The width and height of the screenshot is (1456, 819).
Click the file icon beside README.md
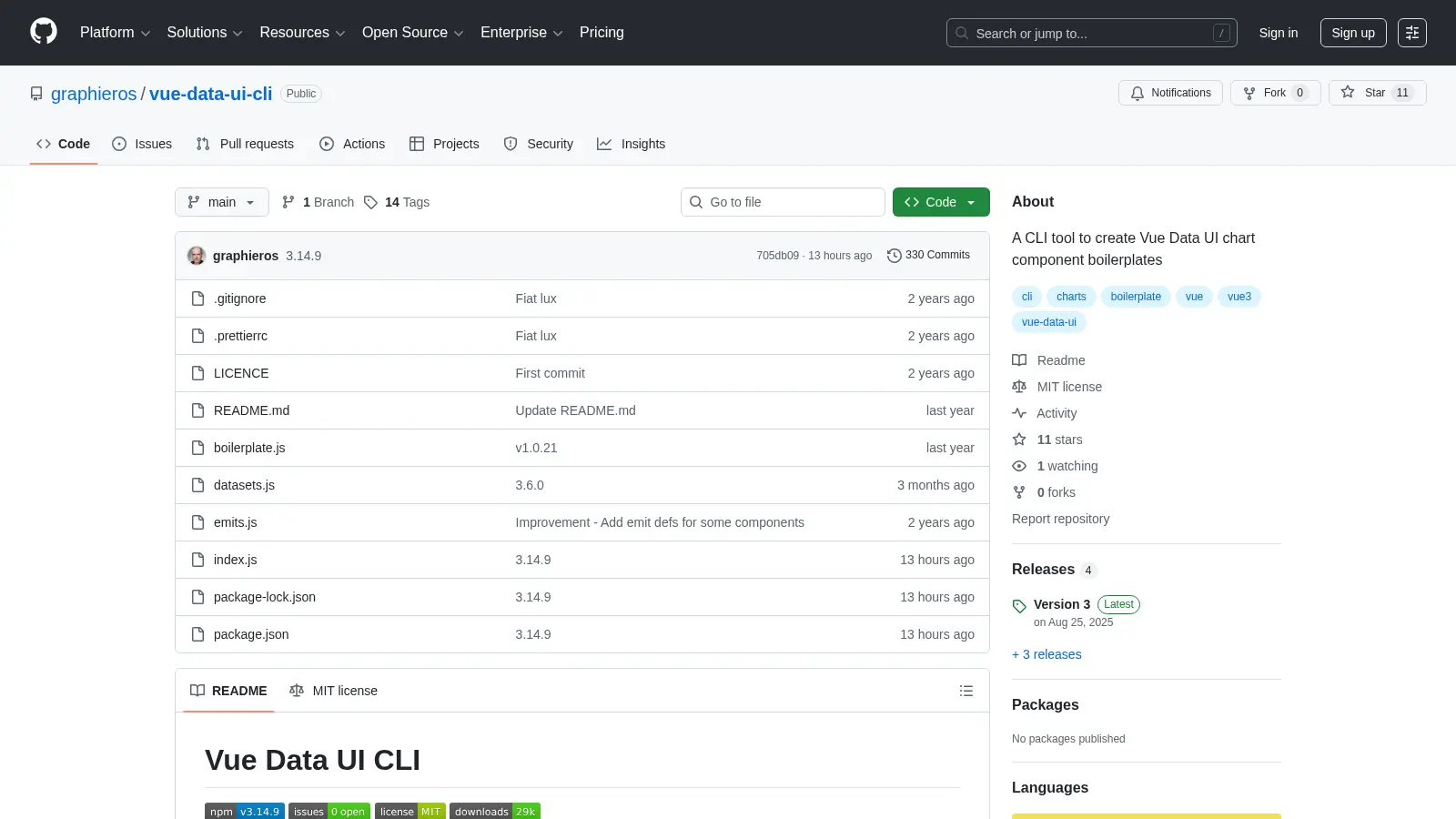click(x=197, y=410)
